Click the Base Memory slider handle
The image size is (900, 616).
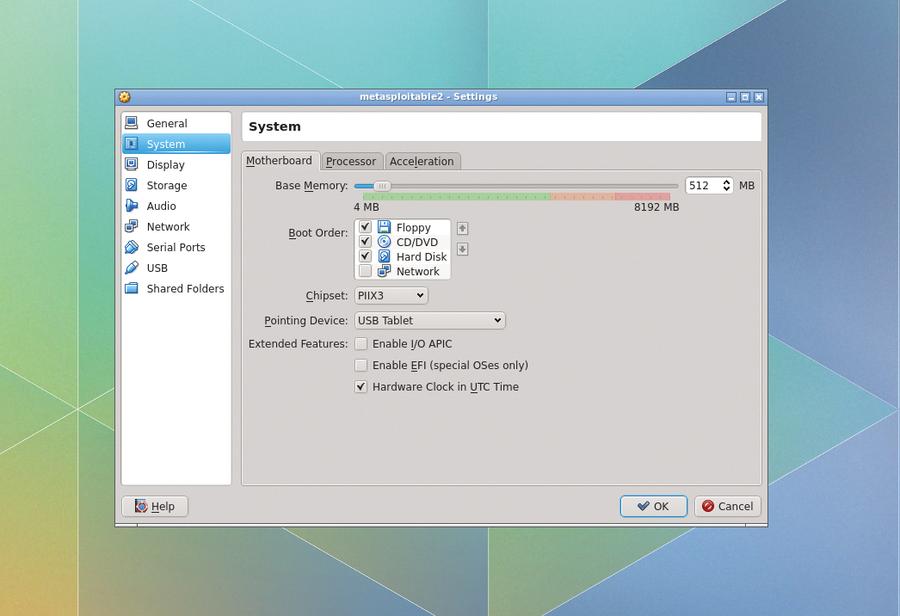[381, 186]
